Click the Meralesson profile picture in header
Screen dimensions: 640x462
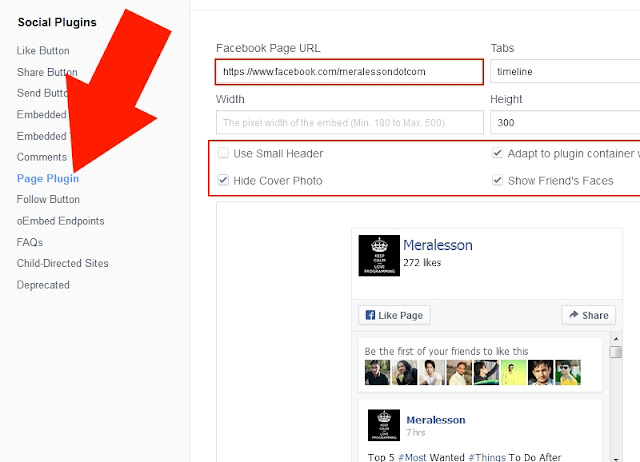tap(379, 255)
